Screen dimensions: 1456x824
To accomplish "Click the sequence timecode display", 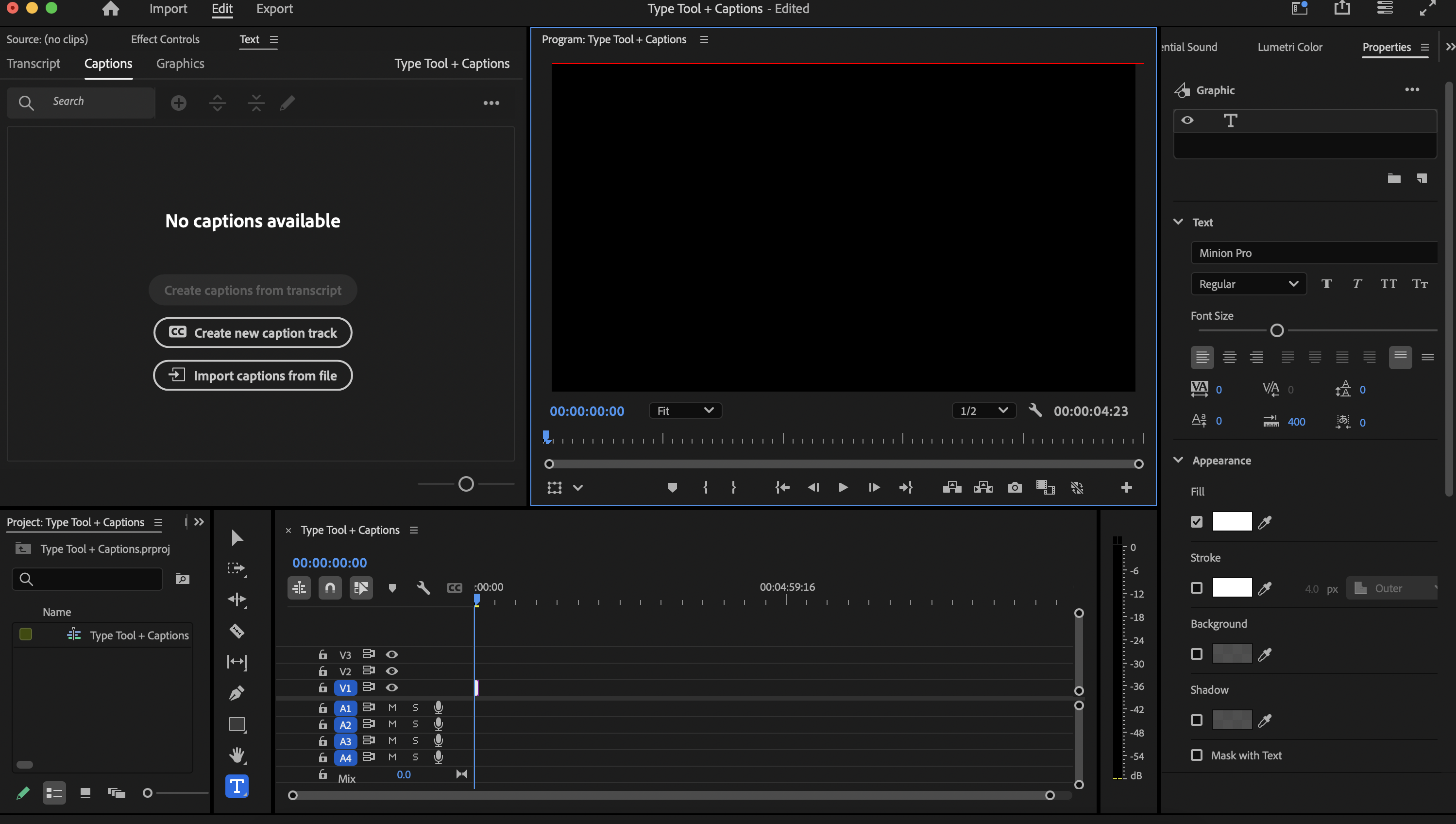I will click(330, 562).
